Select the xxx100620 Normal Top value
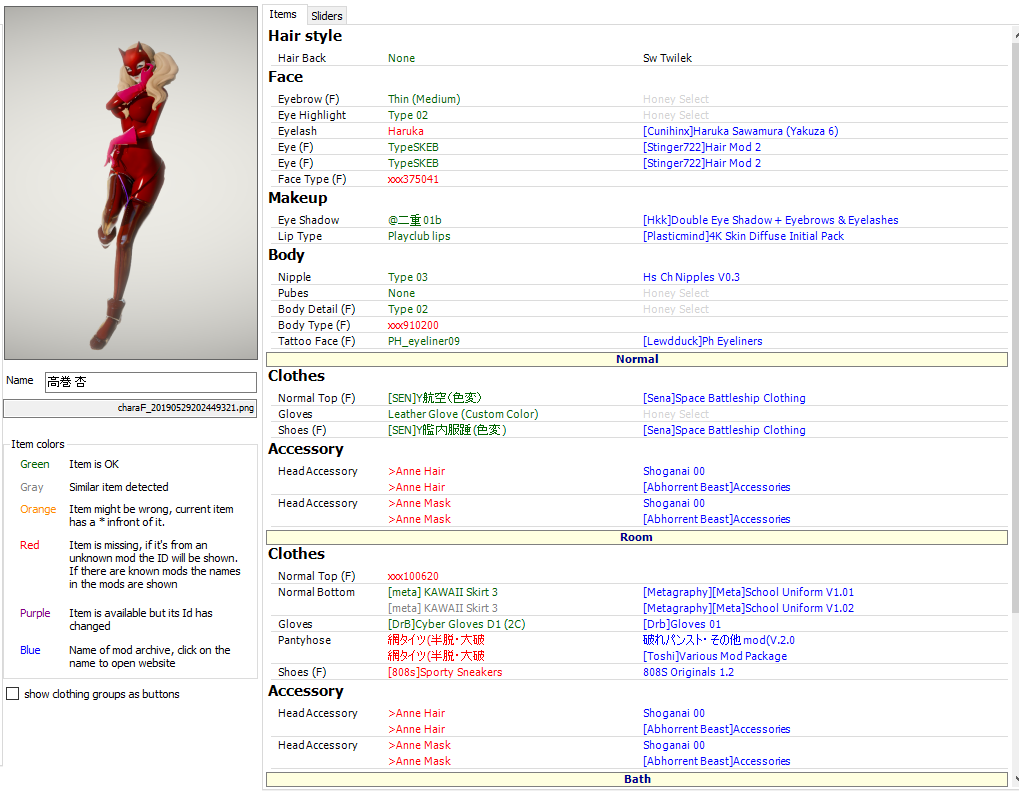1019x791 pixels. [x=413, y=576]
